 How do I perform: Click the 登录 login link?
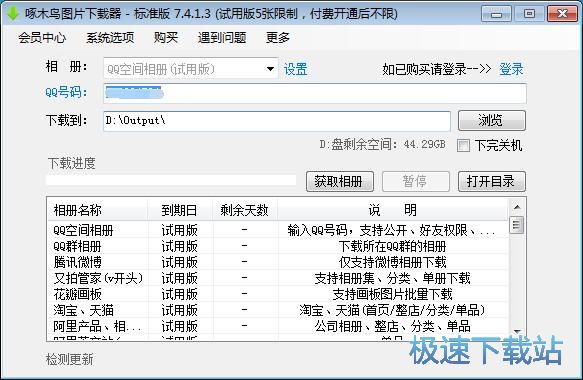[x=511, y=69]
